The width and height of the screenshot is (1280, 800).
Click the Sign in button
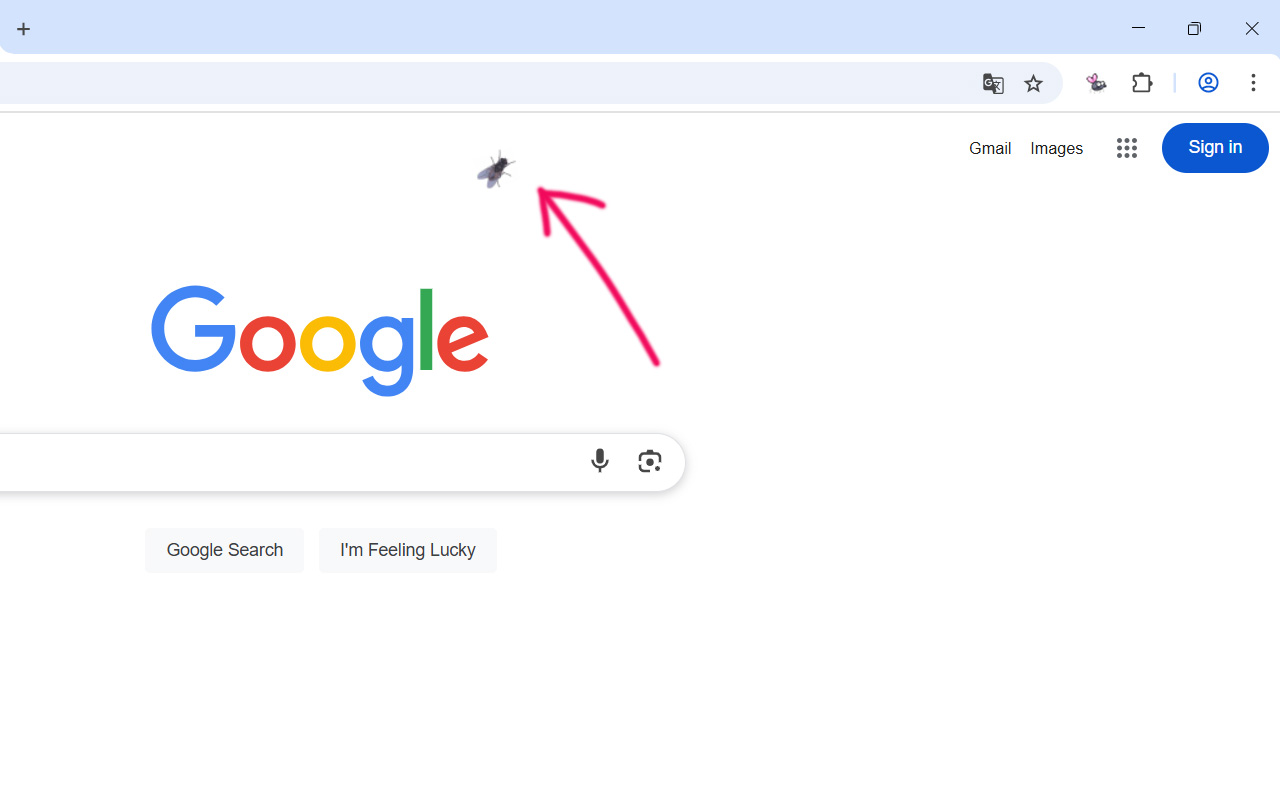[x=1215, y=148]
